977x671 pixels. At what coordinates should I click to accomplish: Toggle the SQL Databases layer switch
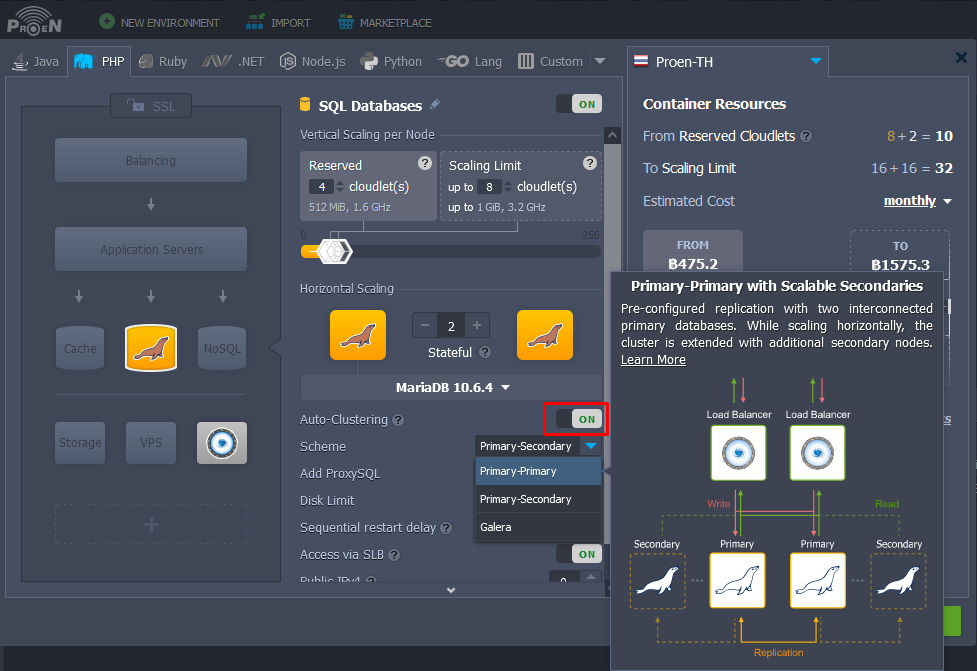click(579, 104)
